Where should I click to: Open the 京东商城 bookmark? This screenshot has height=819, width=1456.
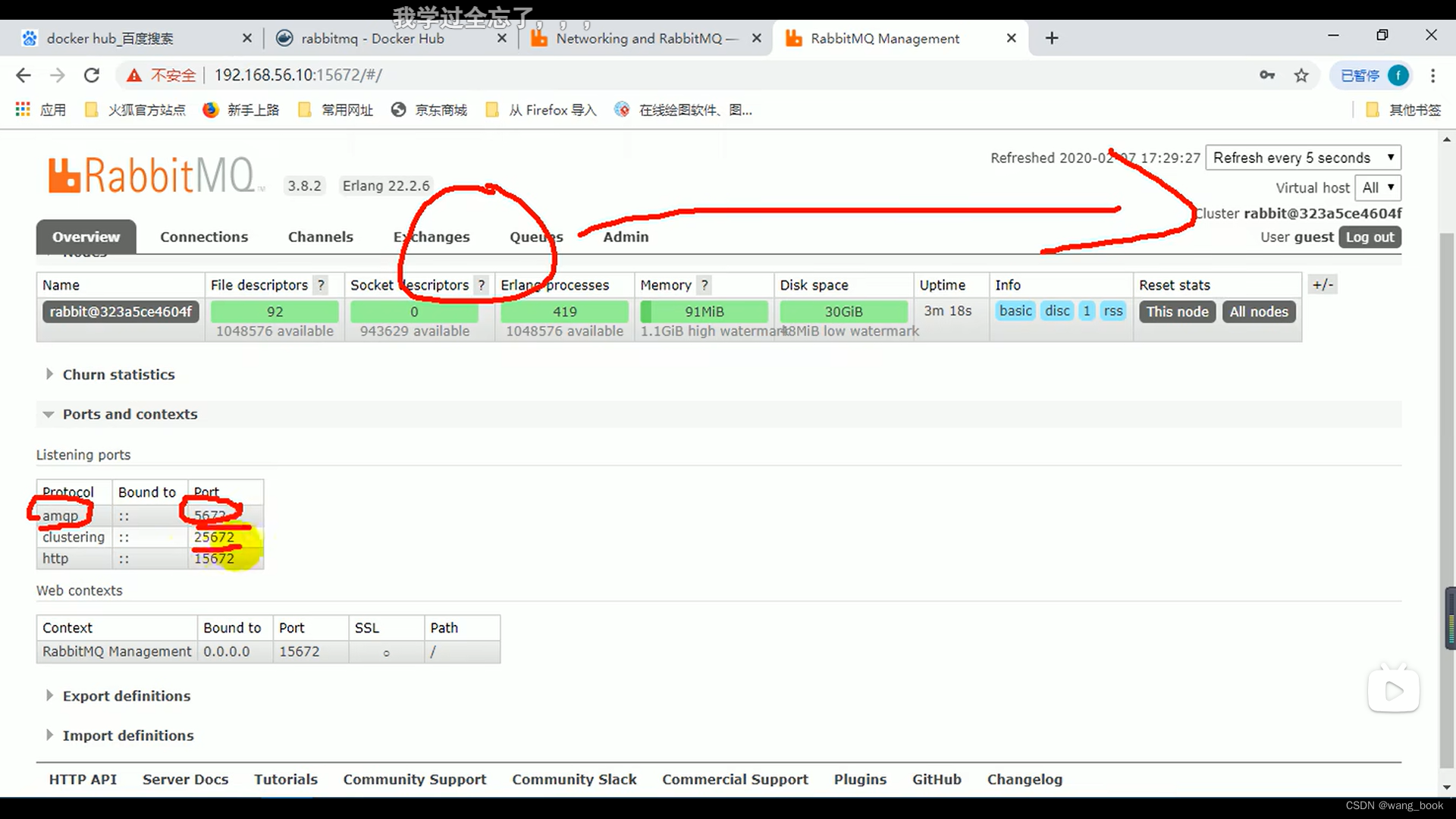tap(430, 110)
